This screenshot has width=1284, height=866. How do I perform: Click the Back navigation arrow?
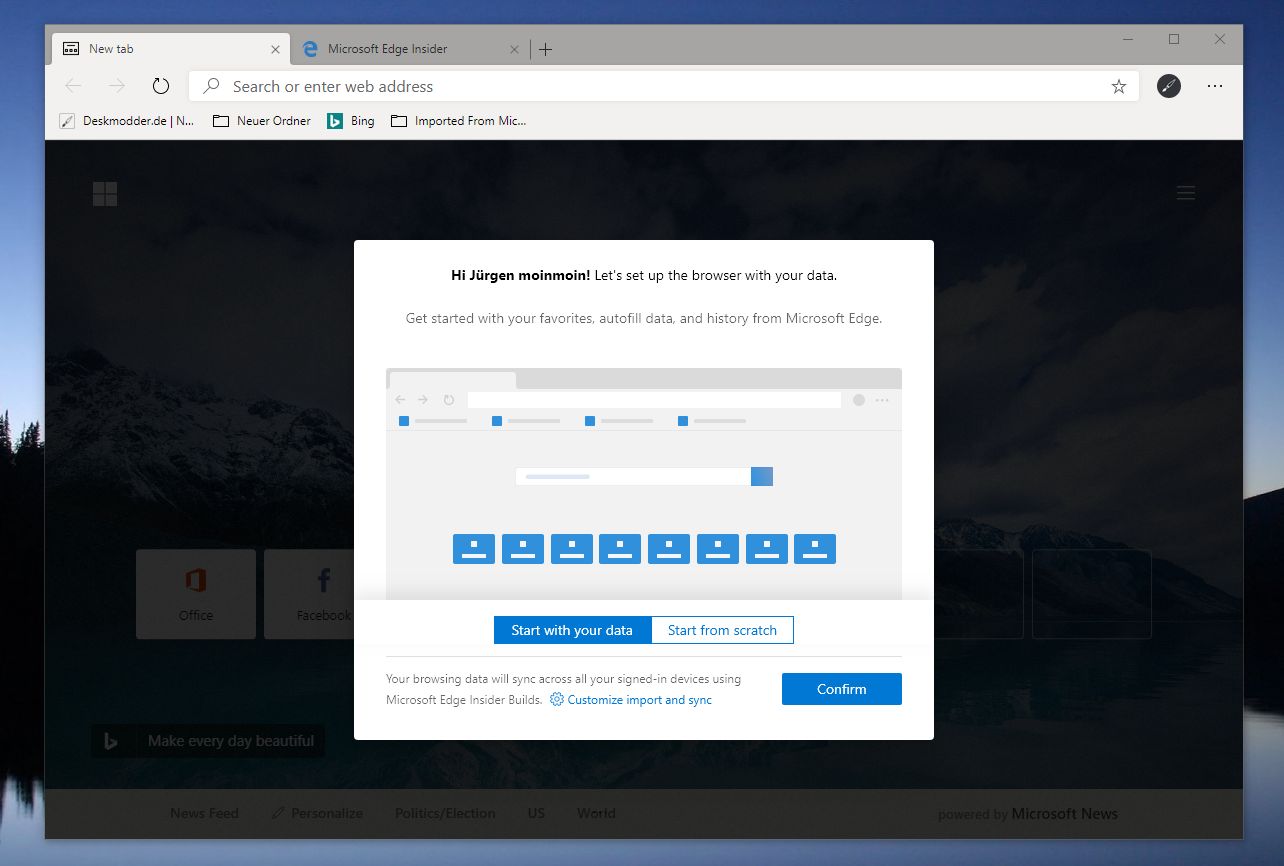tap(73, 86)
